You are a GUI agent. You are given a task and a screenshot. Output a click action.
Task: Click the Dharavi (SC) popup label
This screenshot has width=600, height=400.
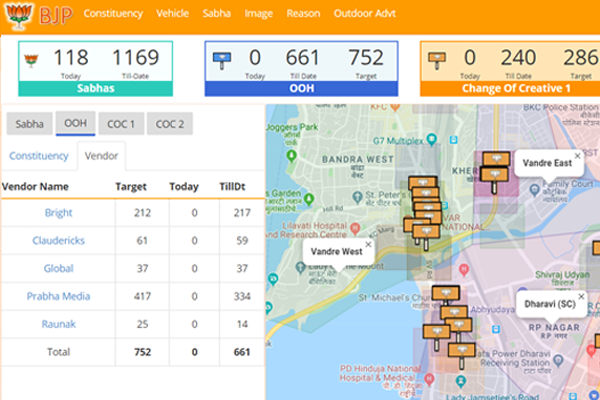550,304
